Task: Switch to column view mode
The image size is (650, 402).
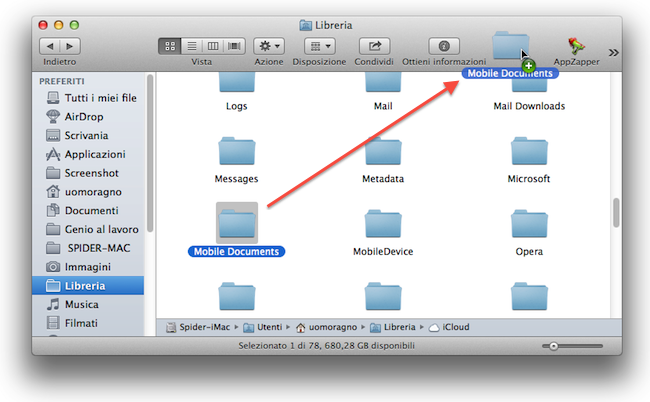Action: (x=213, y=46)
